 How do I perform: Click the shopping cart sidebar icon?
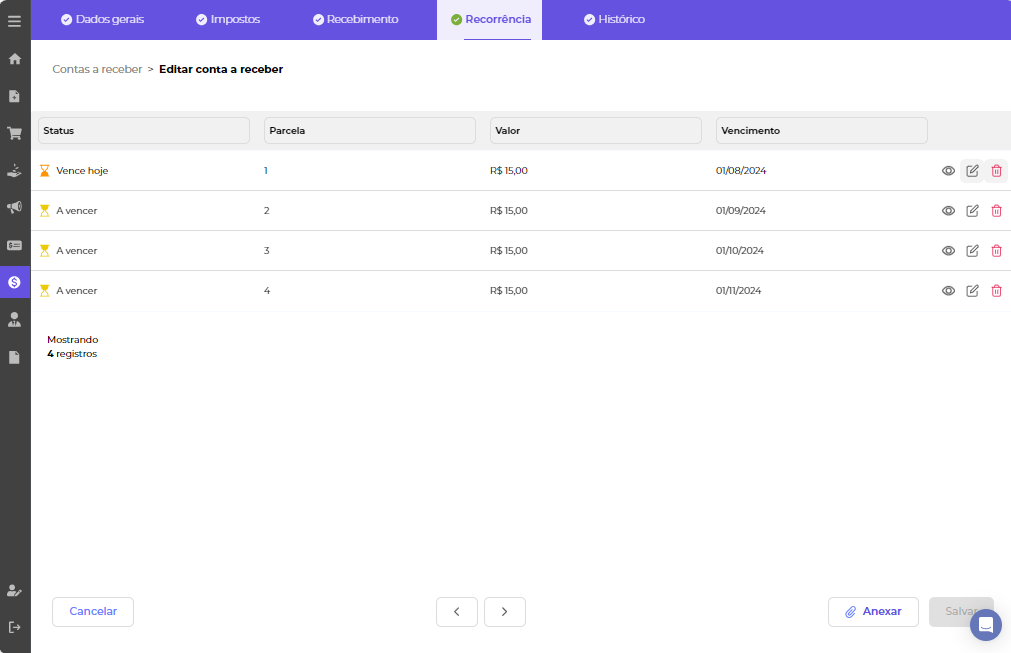pyautogui.click(x=15, y=133)
